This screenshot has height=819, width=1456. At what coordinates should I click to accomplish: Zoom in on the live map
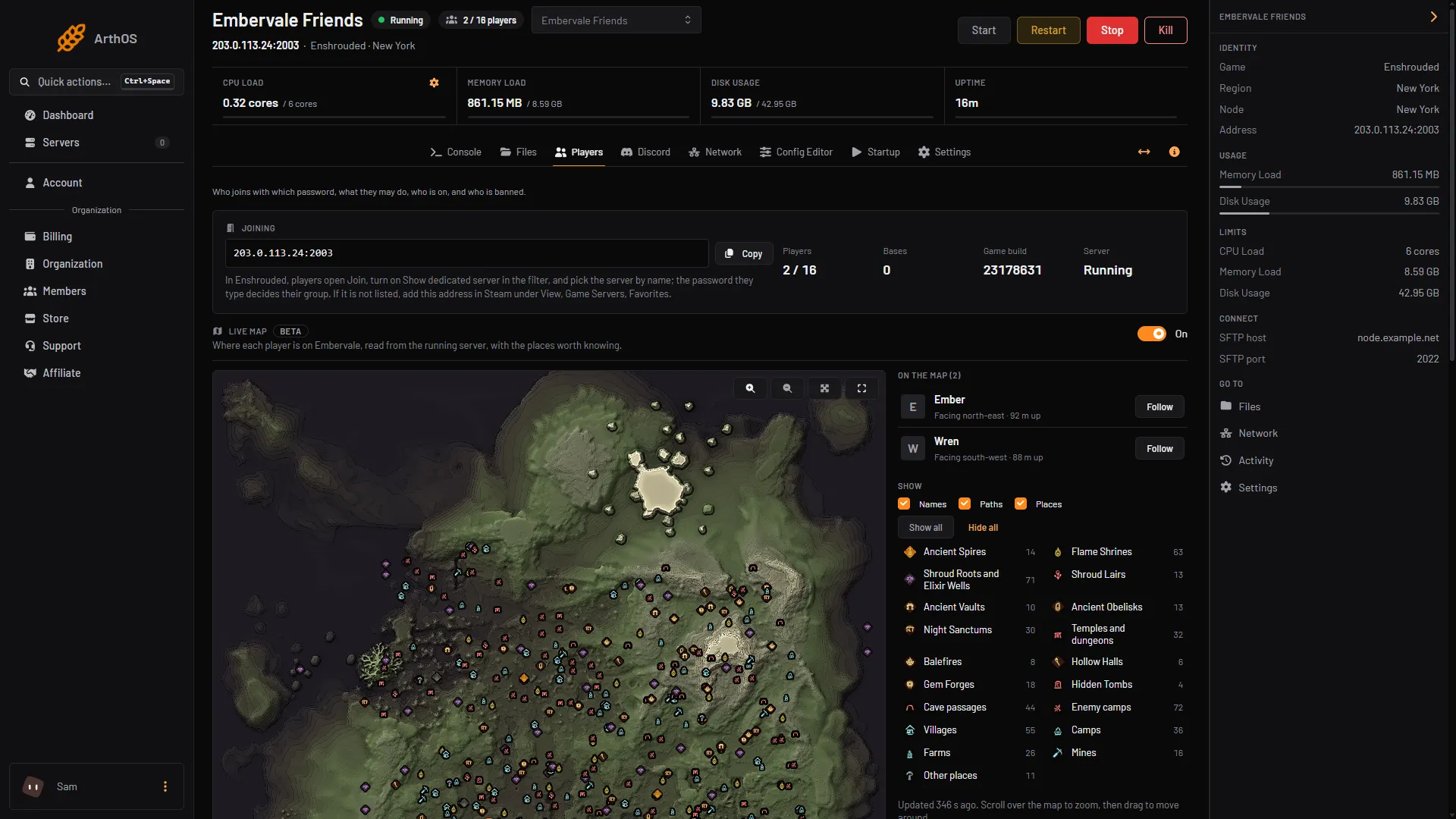750,388
